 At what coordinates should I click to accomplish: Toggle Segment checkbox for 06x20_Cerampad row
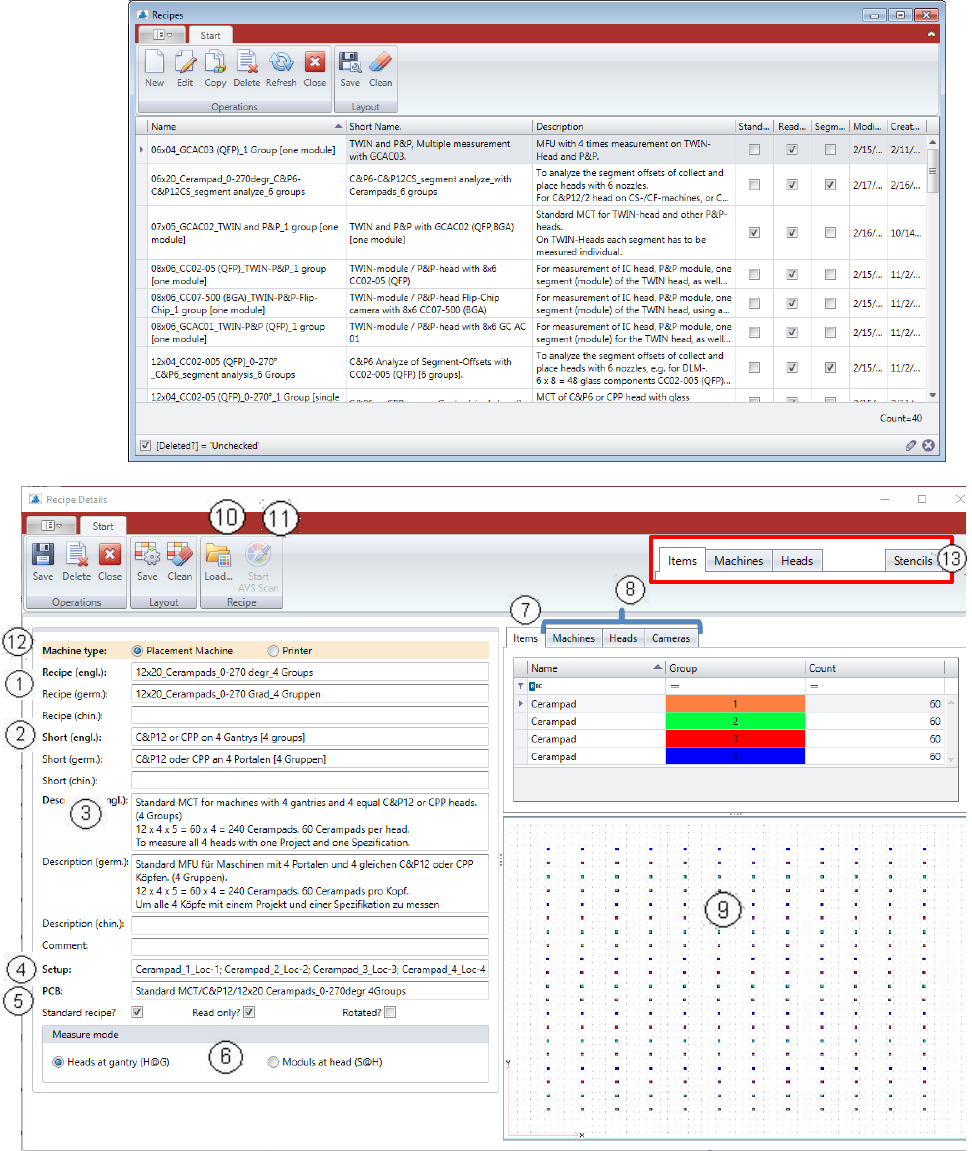(830, 185)
